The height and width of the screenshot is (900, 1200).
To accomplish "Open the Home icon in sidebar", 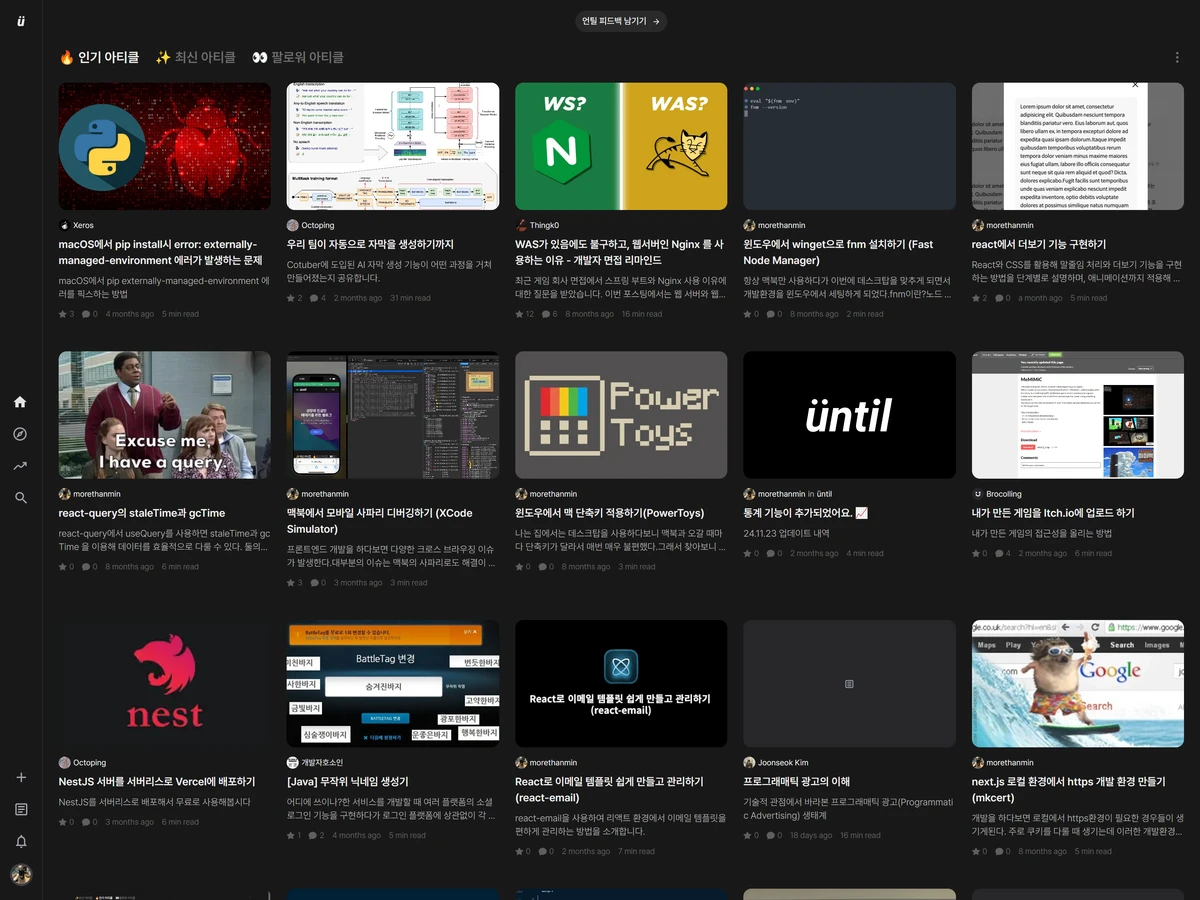I will tap(20, 402).
